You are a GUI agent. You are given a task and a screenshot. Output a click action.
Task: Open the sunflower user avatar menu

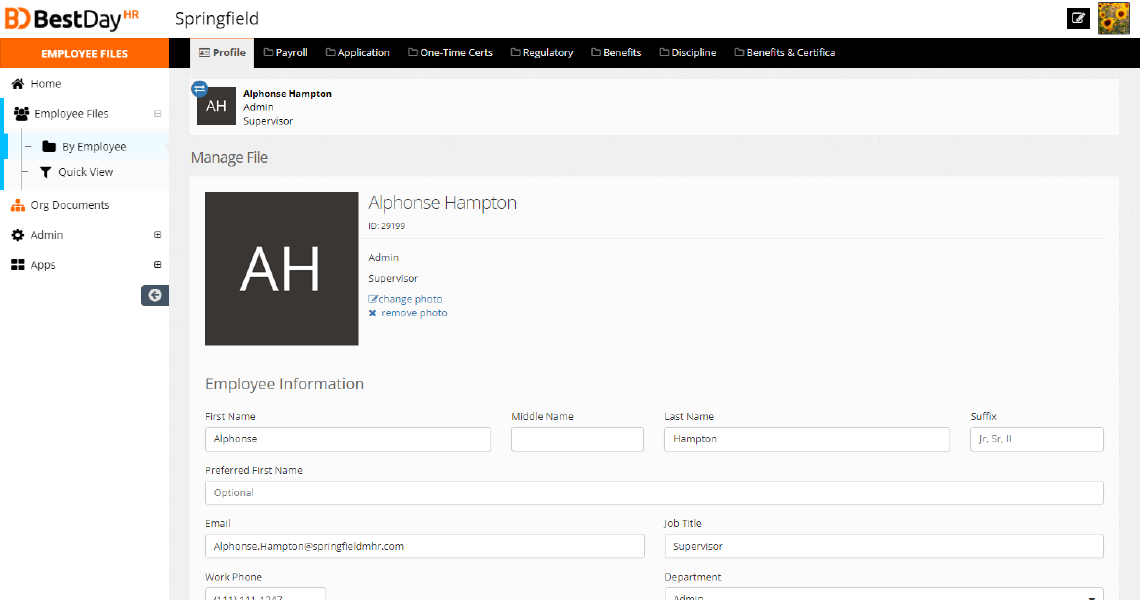click(1113, 18)
